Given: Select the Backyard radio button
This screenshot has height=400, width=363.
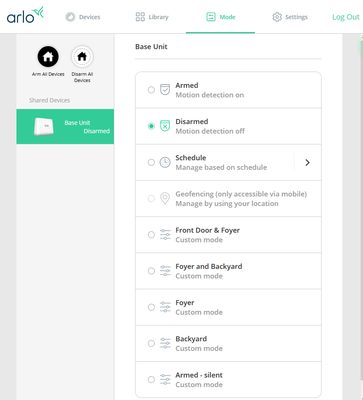Looking at the screenshot, I should coord(151,343).
